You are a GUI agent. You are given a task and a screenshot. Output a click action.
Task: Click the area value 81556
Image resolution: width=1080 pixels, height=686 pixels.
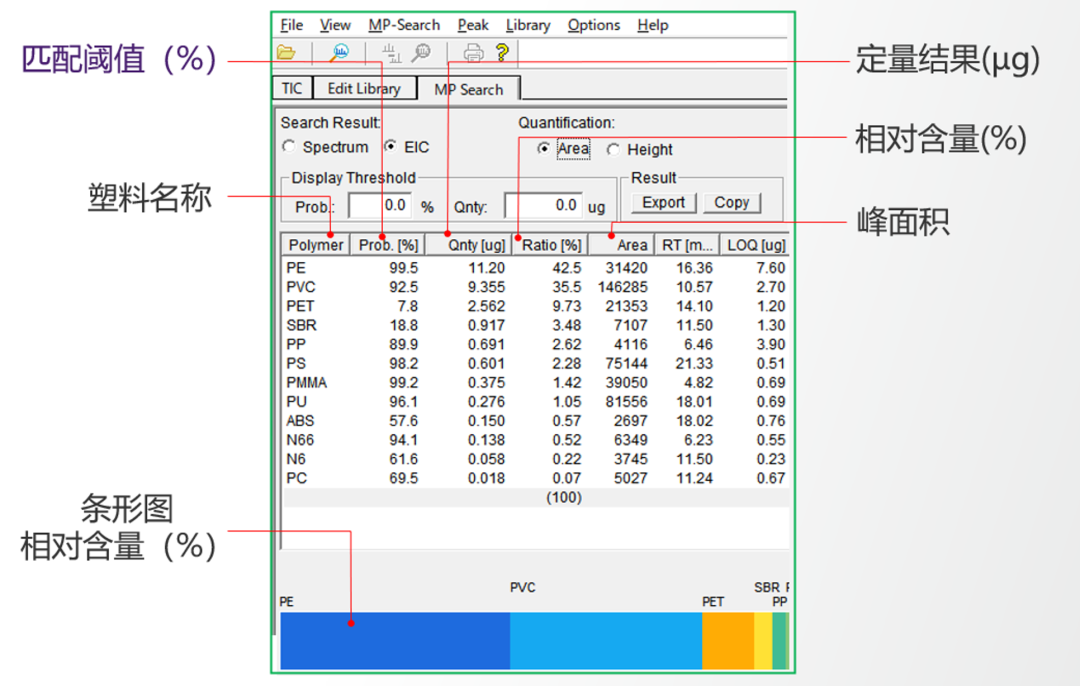(x=626, y=402)
